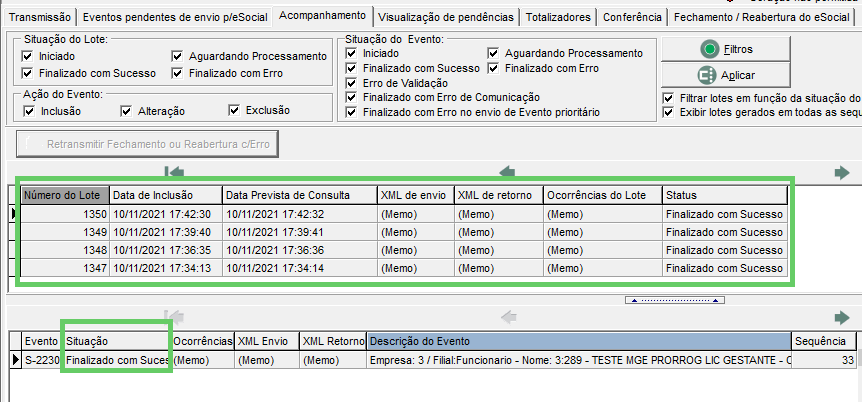Click the Aplicar button

(x=726, y=75)
